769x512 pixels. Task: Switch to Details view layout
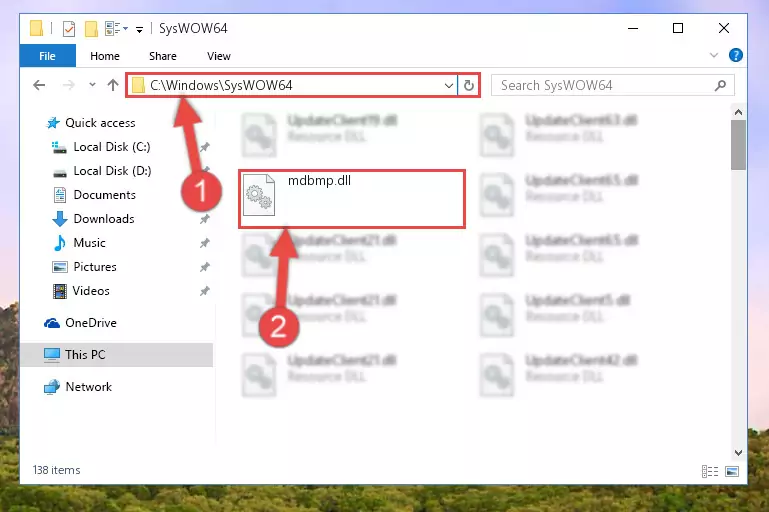[x=710, y=471]
